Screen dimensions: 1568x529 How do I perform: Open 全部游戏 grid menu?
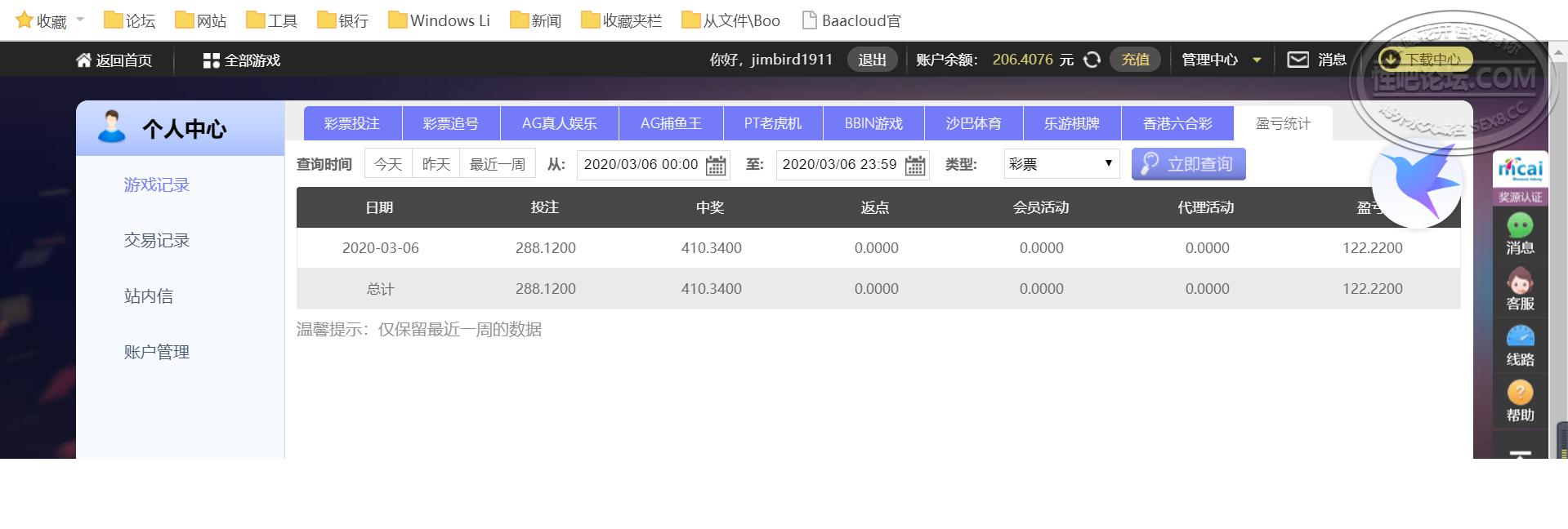pyautogui.click(x=242, y=60)
